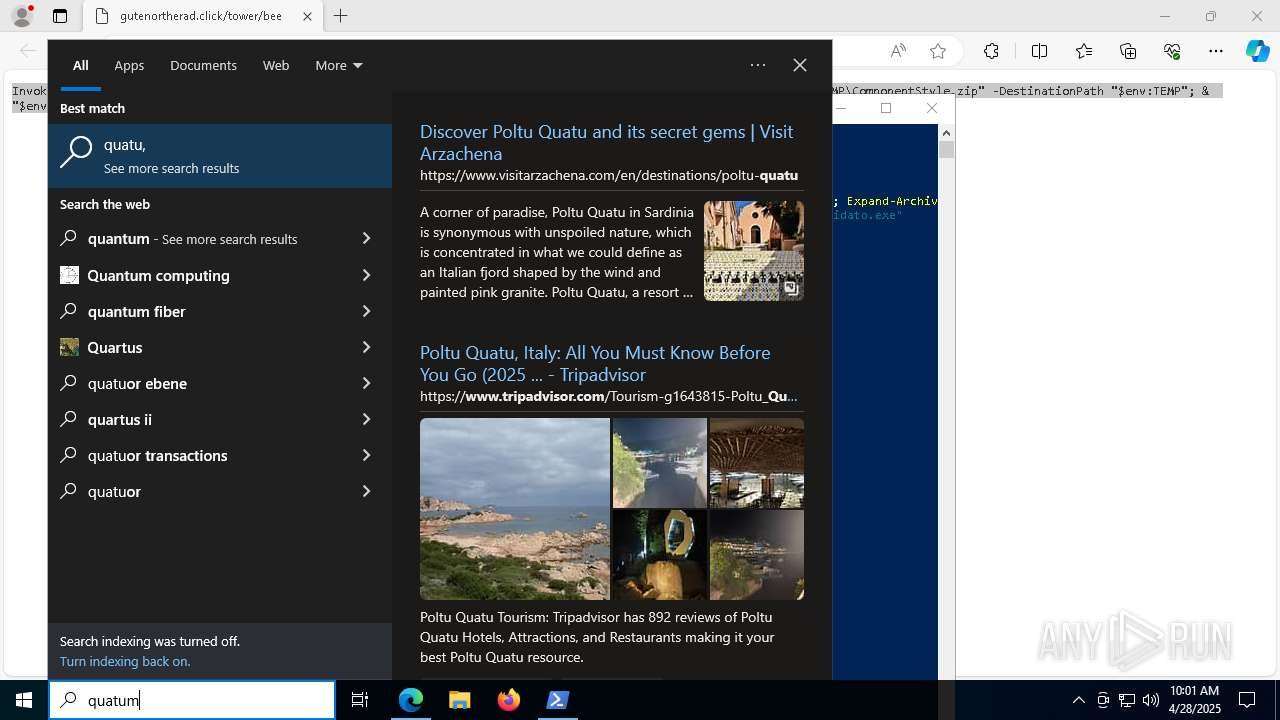Select the Documents search filter tab
This screenshot has width=1280, height=720.
(x=203, y=65)
